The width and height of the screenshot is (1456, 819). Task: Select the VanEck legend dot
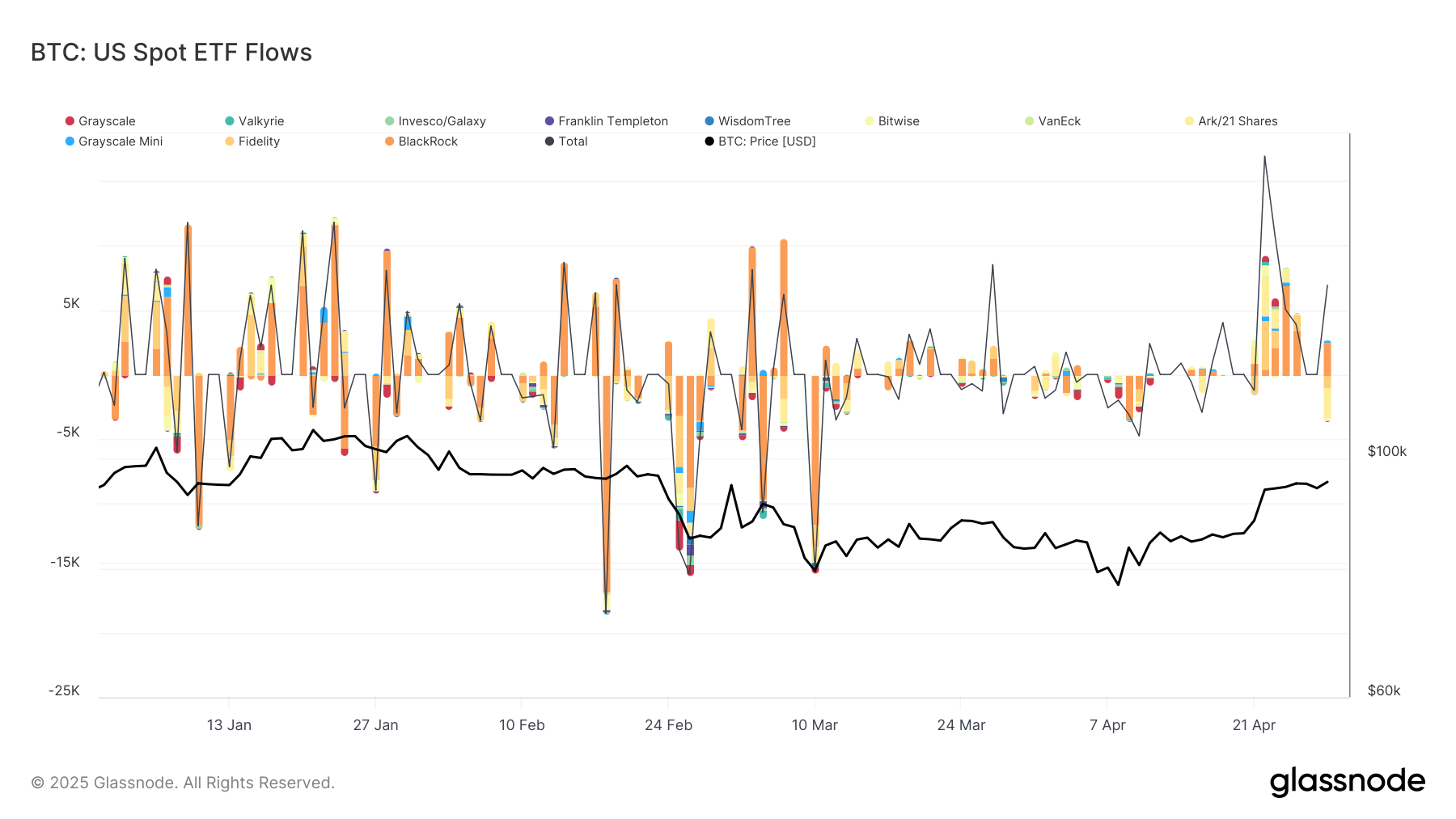coord(1027,120)
